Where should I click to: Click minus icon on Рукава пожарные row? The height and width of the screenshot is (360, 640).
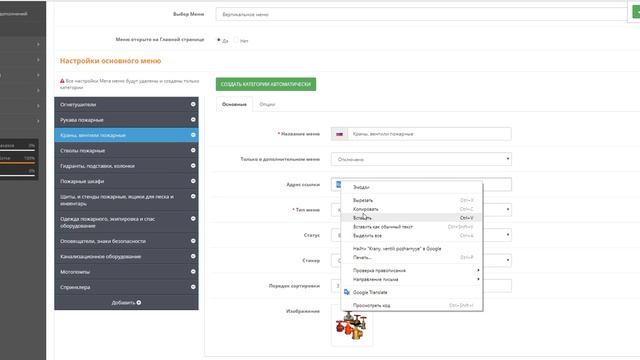(x=193, y=120)
